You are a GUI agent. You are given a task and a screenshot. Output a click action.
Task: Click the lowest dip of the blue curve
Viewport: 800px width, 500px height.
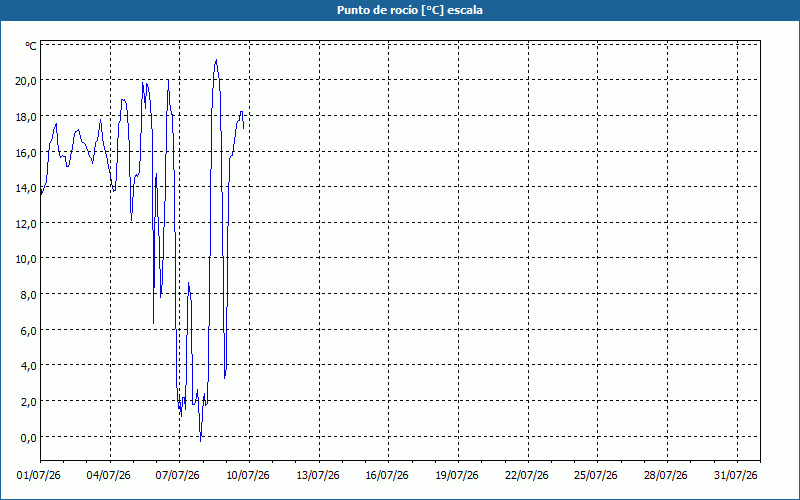coord(201,441)
